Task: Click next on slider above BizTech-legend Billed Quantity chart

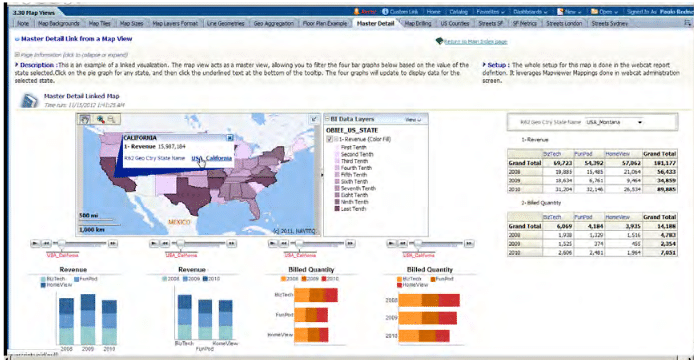Action: coord(469,244)
